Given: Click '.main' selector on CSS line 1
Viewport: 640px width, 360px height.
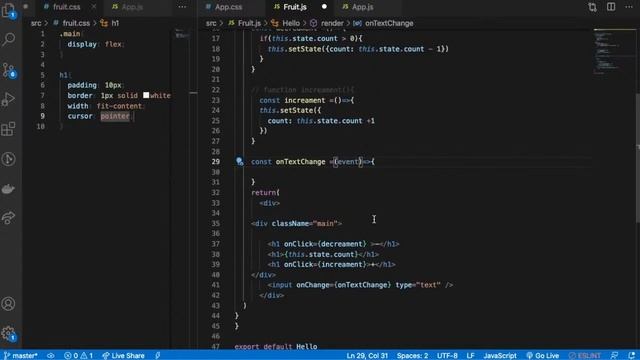Looking at the screenshot, I should pos(70,34).
